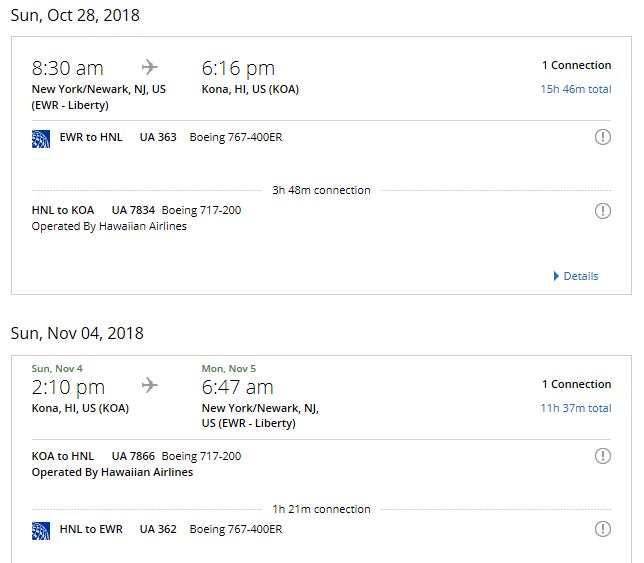
Task: Open the 15h 46m total duration link
Action: point(576,89)
